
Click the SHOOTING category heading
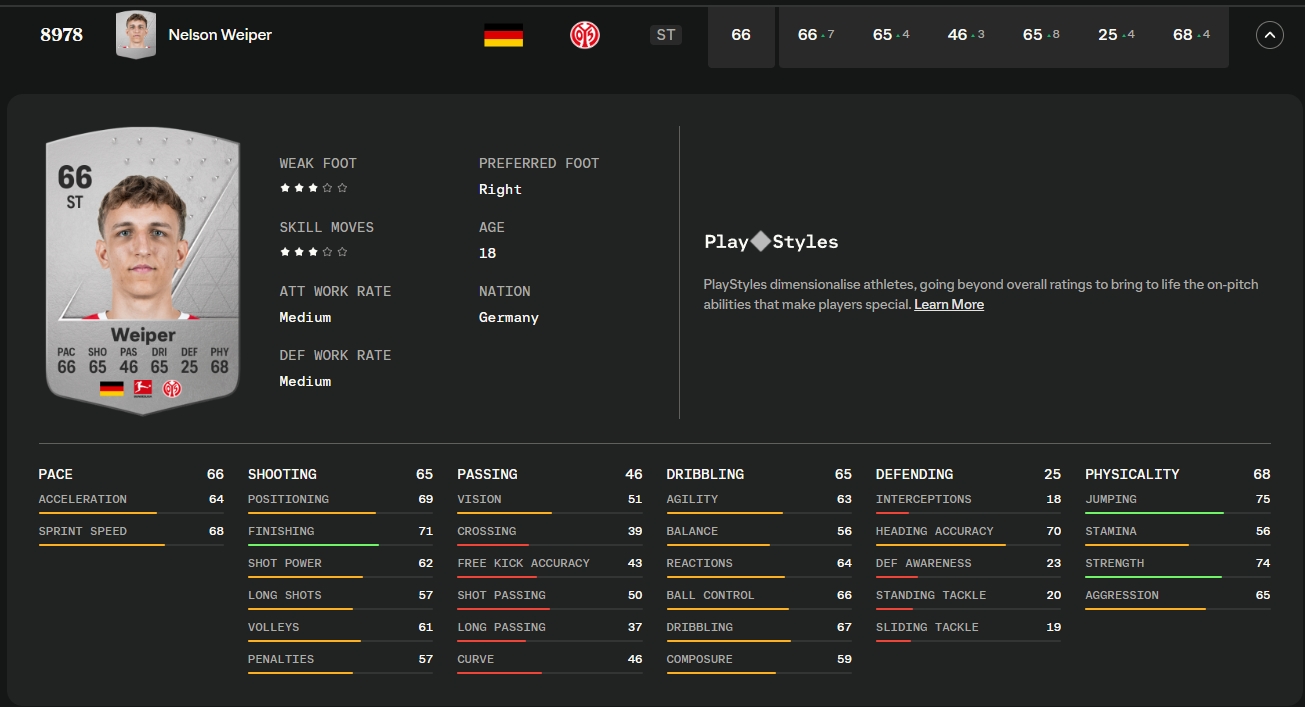(282, 474)
